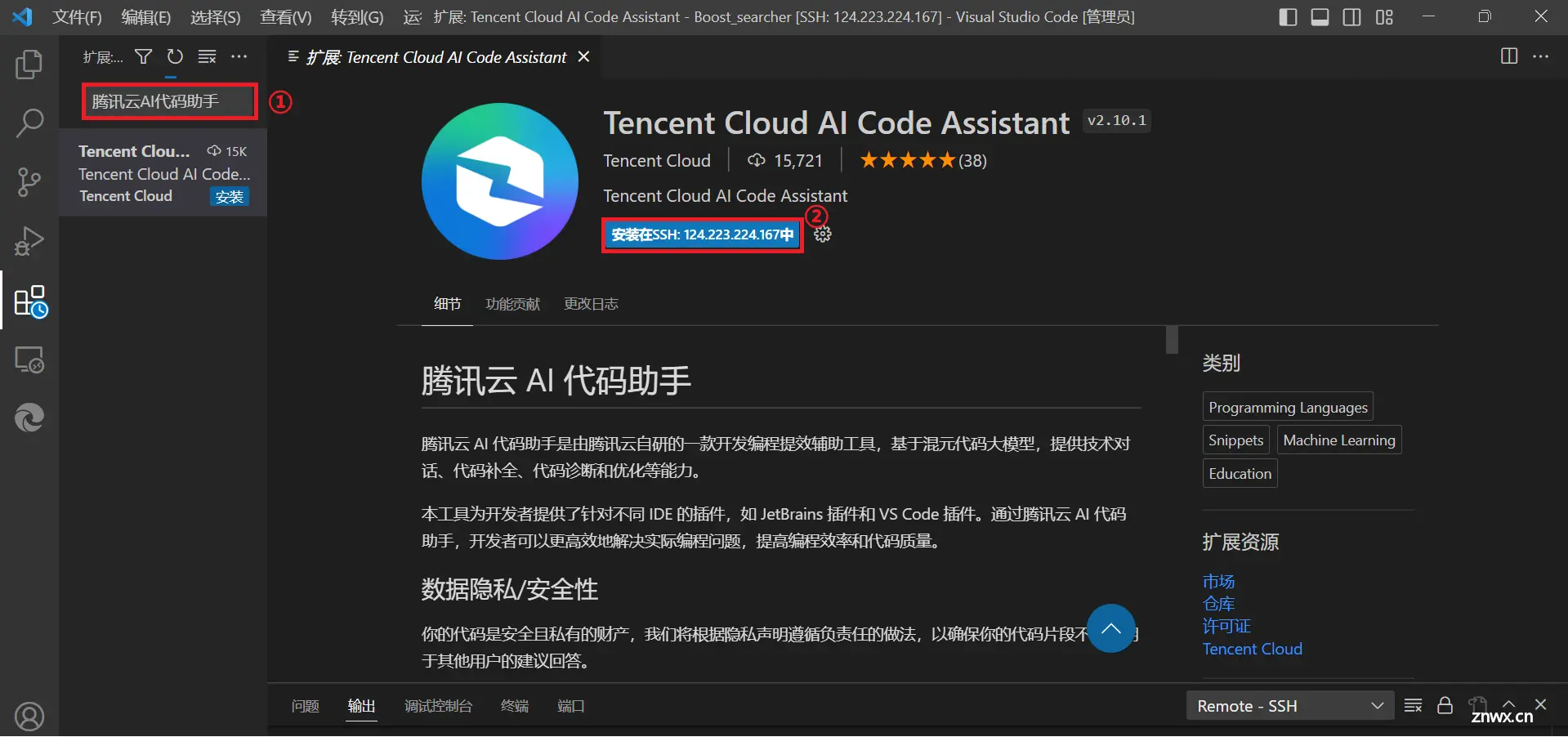Click the details pane vertical scrollbar thumb
The image size is (1568, 737).
click(x=1172, y=339)
